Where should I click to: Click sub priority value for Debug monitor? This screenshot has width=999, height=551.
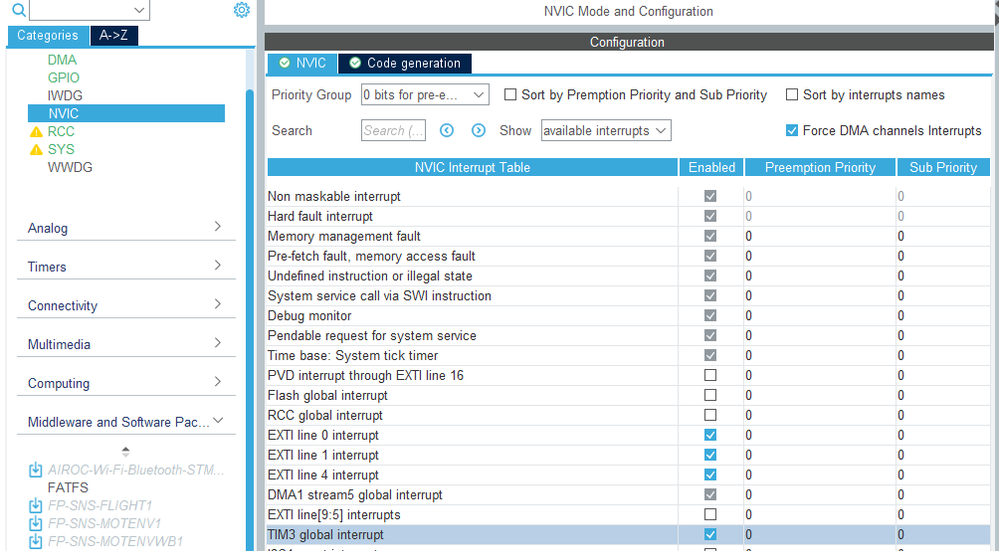(943, 316)
